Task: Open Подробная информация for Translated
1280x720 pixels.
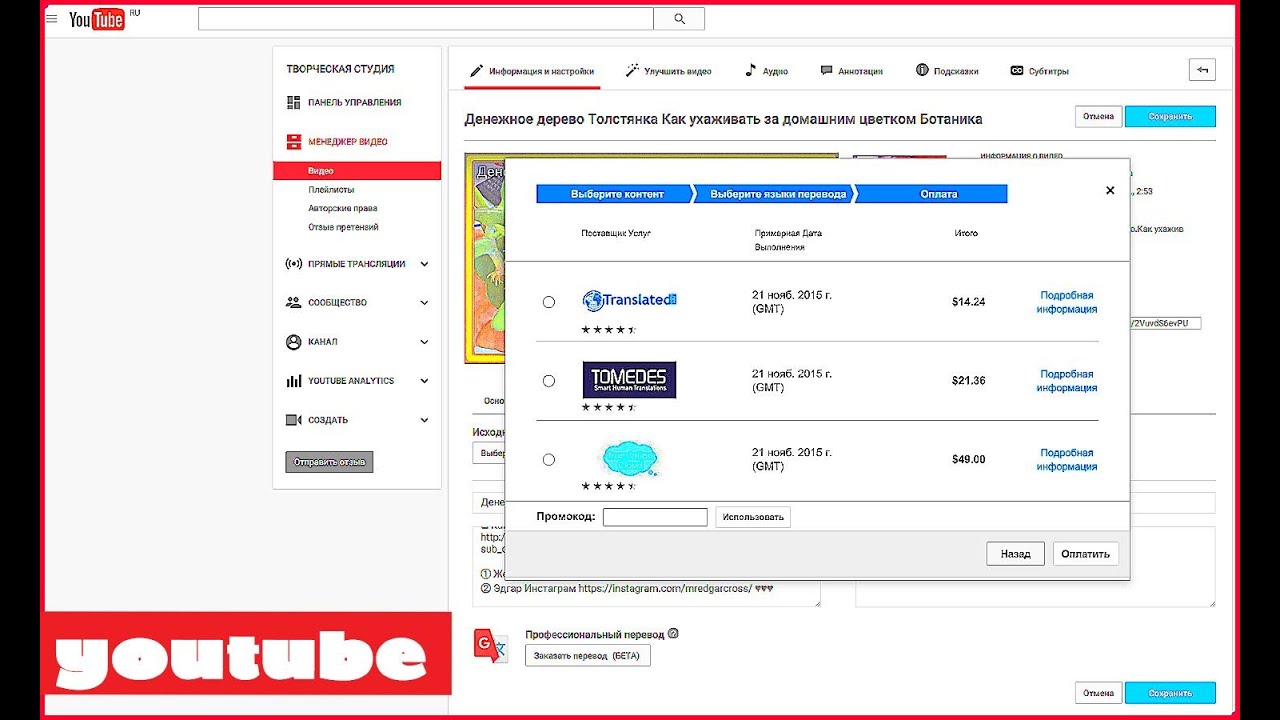Action: pyautogui.click(x=1066, y=302)
